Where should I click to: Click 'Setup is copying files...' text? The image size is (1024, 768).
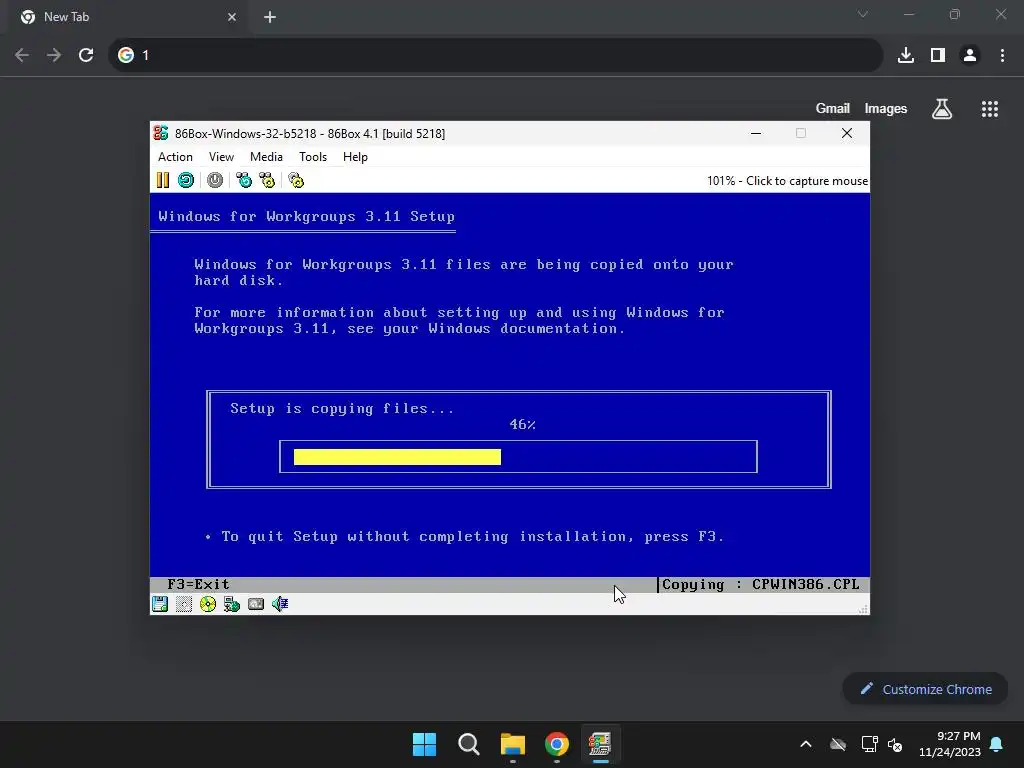point(342,409)
